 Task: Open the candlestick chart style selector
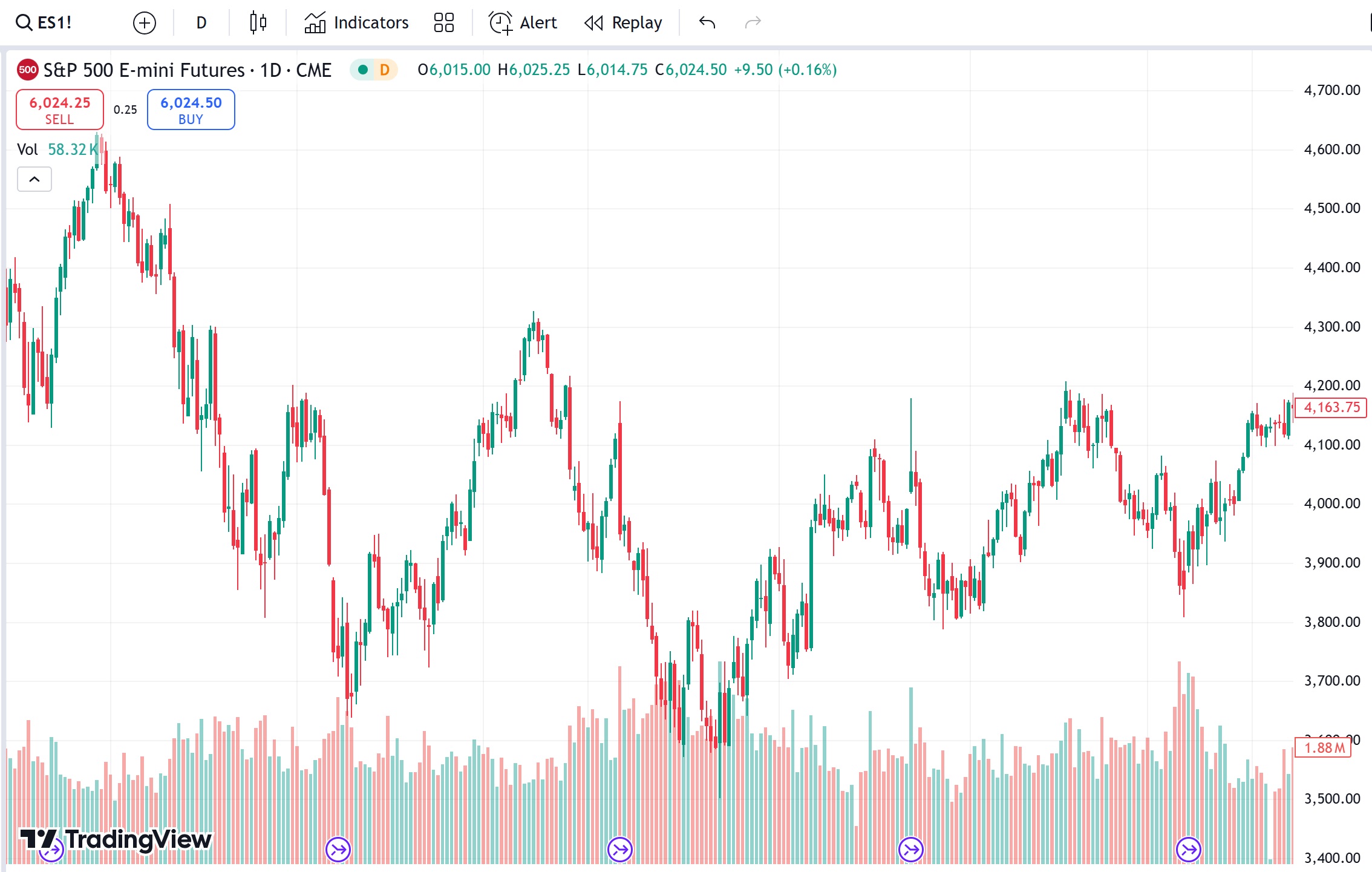coord(257,22)
